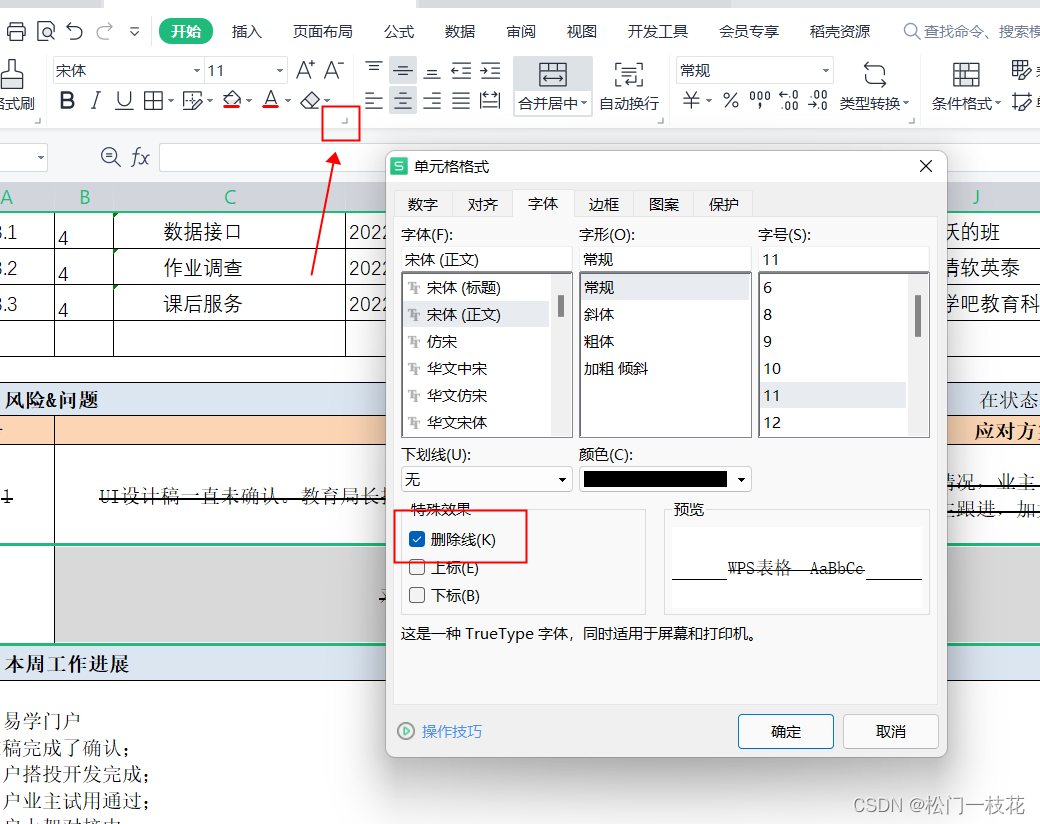Apply thousands separator format
Image resolution: width=1040 pixels, height=824 pixels.
759,100
